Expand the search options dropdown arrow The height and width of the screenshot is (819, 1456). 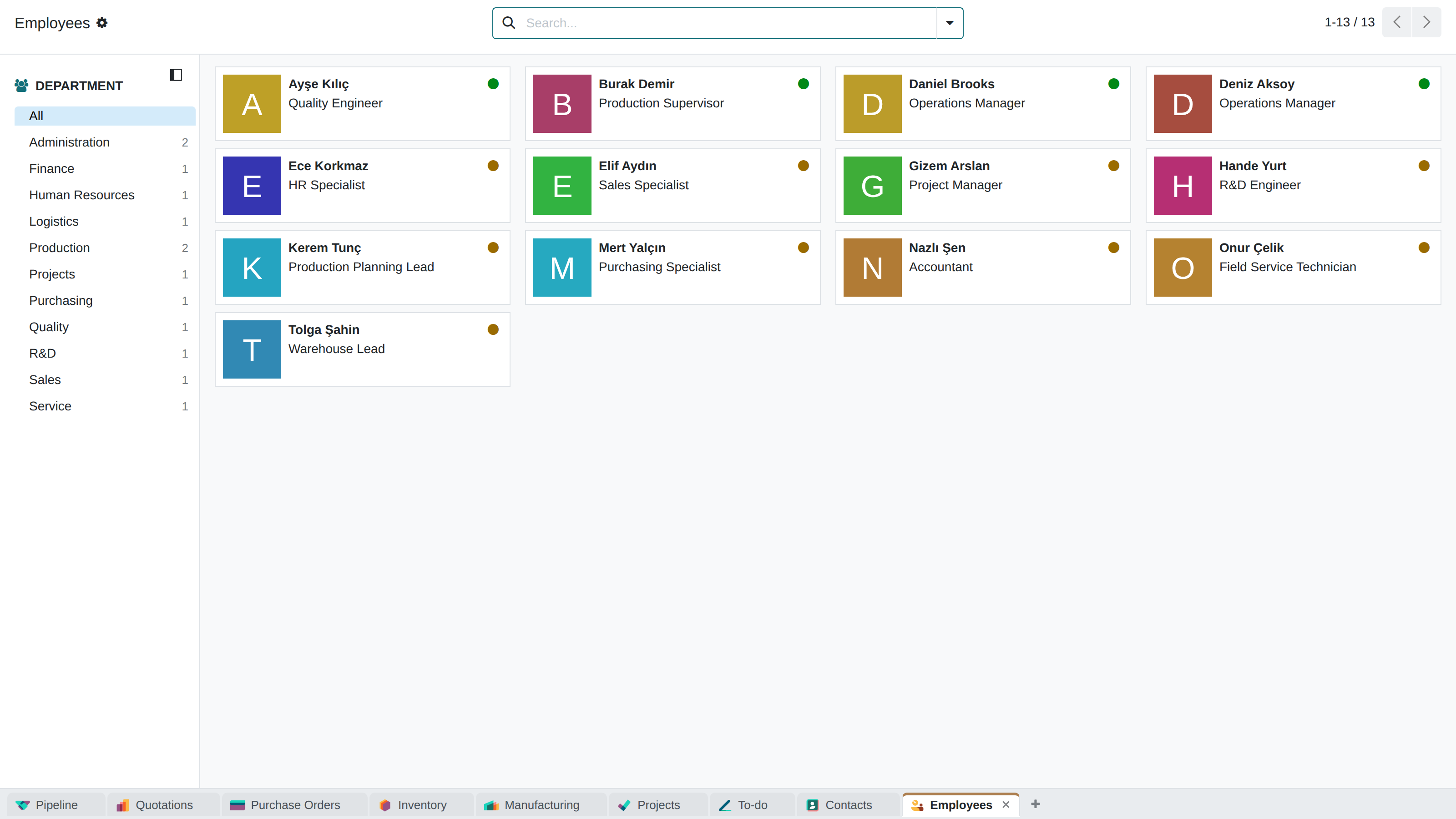pyautogui.click(x=950, y=23)
